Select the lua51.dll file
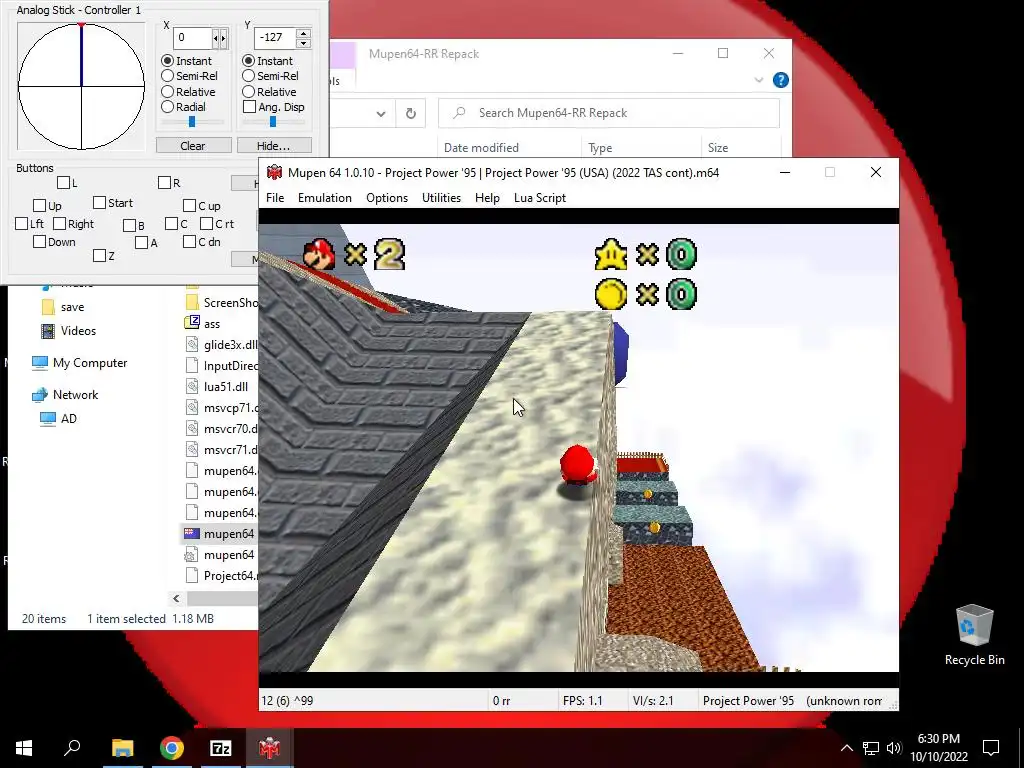Screen dimensions: 1024x768 217,387
